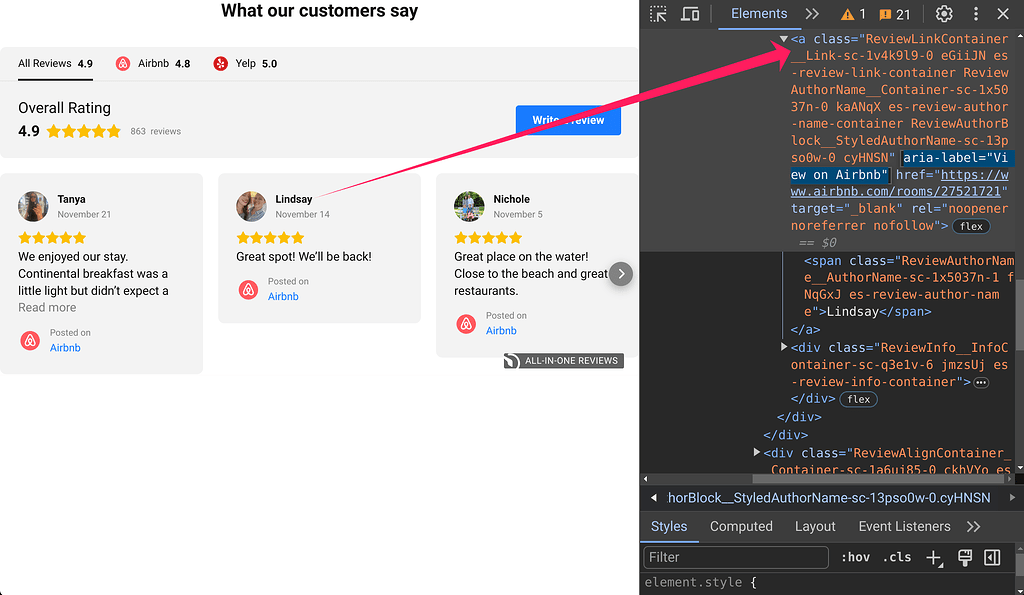Toggle the .cls classes pane
The image size is (1024, 595).
coord(897,558)
